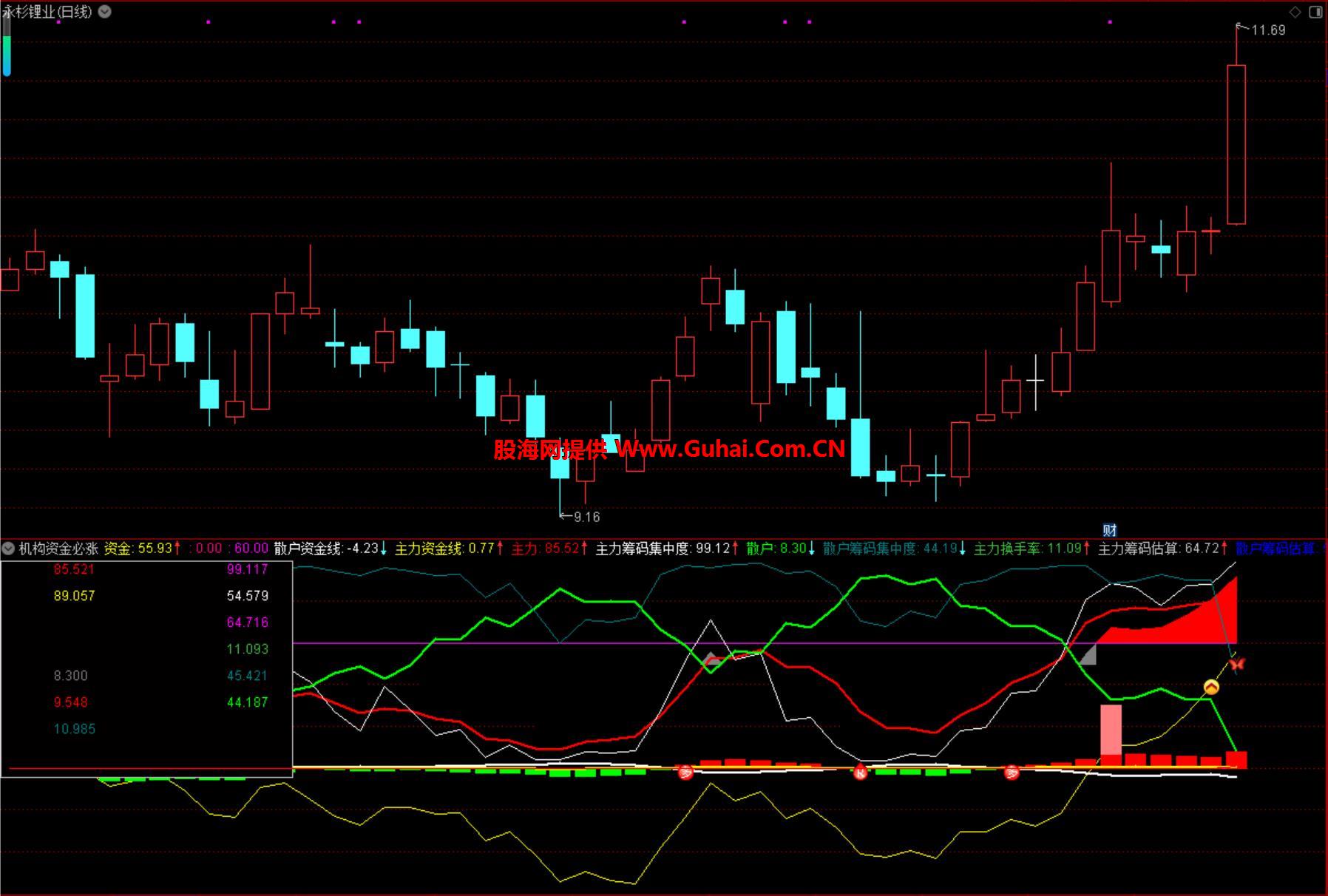Click the red butterfly signal icon
Viewport: 1328px width, 896px height.
click(x=1237, y=664)
